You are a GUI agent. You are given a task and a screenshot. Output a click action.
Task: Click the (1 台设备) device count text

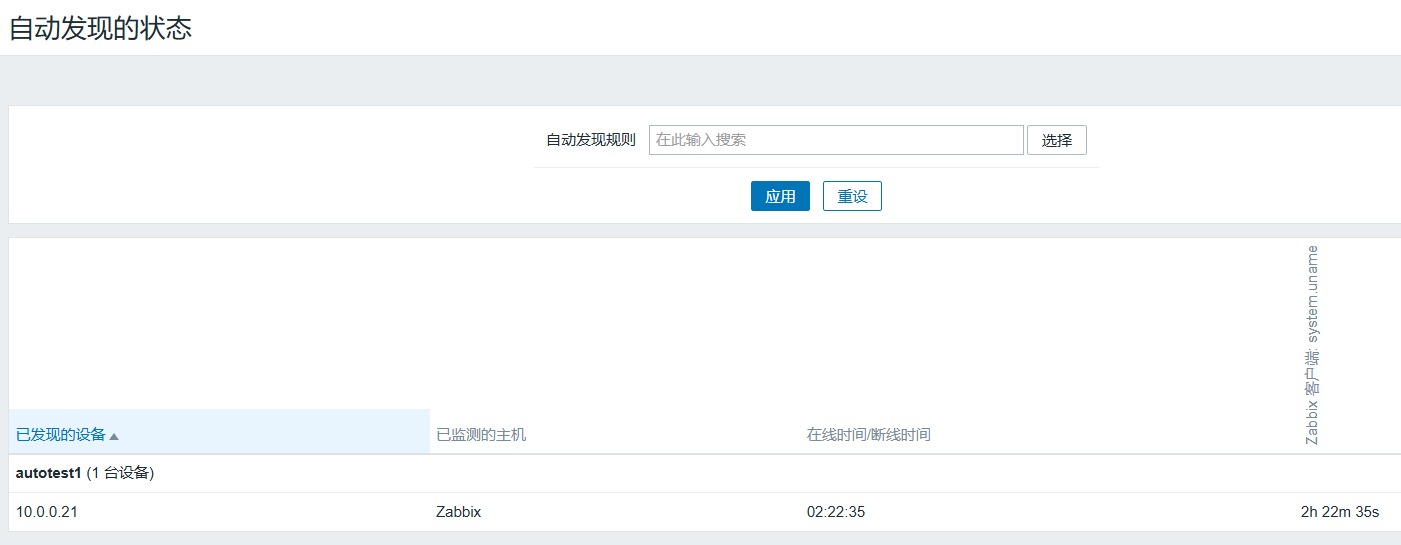point(120,473)
